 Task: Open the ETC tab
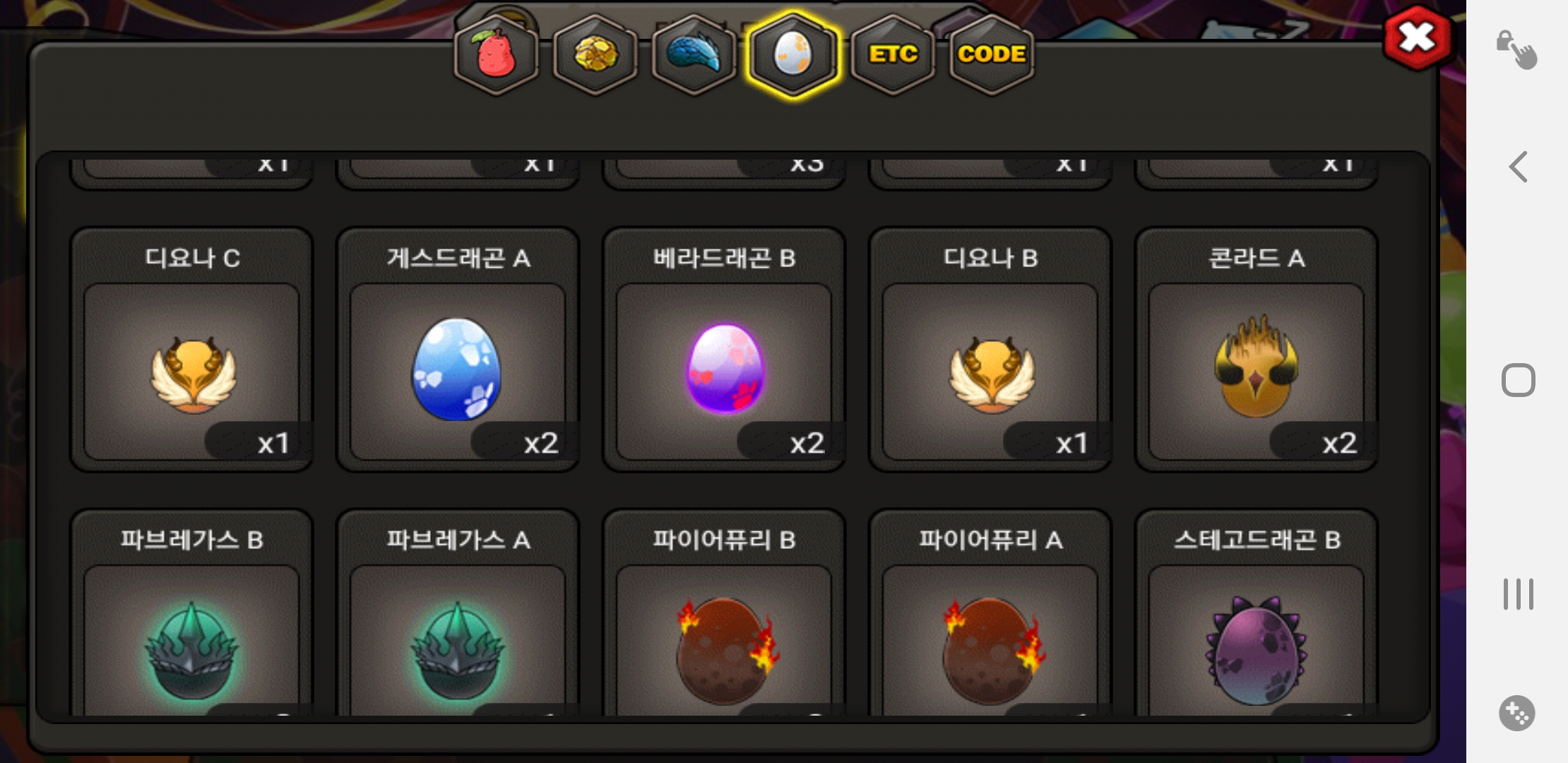(x=893, y=54)
